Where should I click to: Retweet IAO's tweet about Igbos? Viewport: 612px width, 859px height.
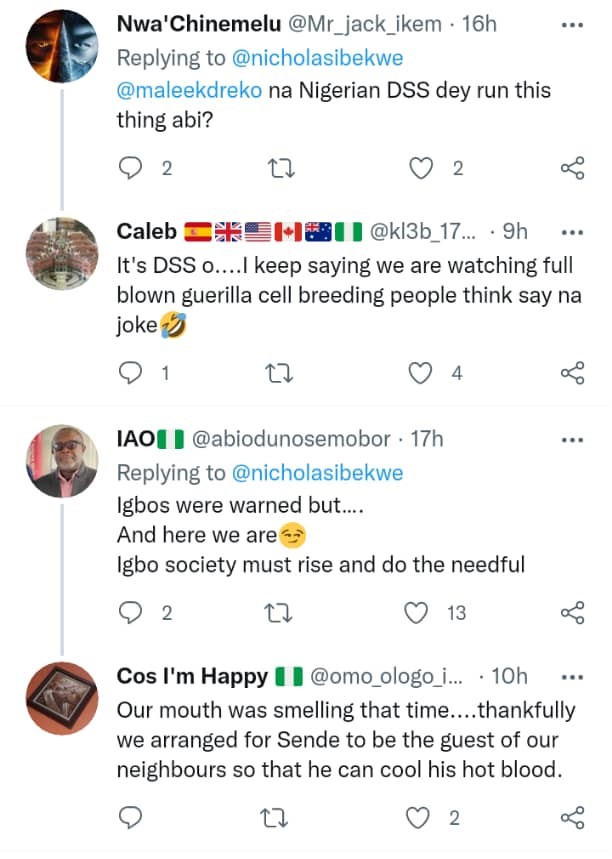[285, 613]
